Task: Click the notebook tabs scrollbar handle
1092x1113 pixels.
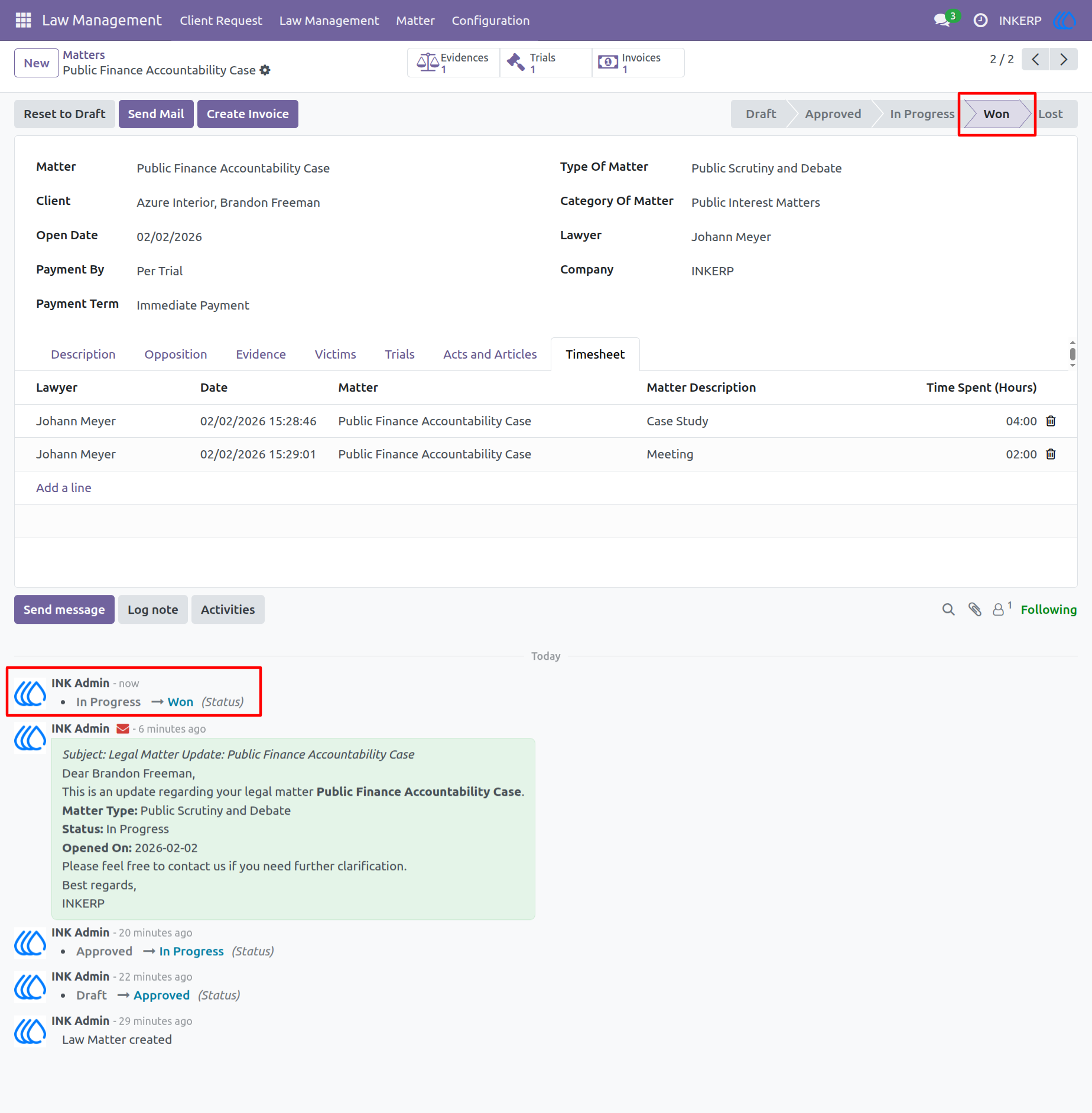Action: [1072, 354]
